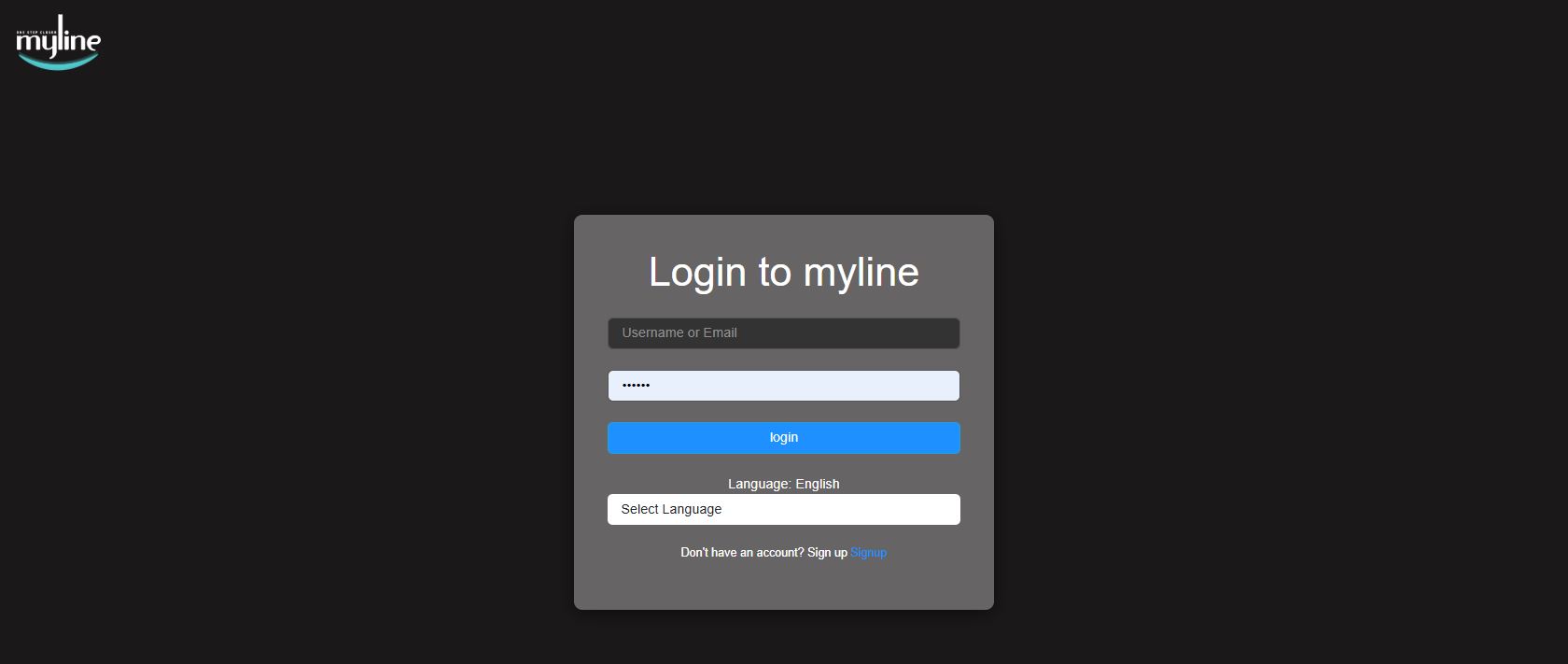This screenshot has width=1568, height=664.
Task: Go to the account Signup page
Action: click(868, 553)
